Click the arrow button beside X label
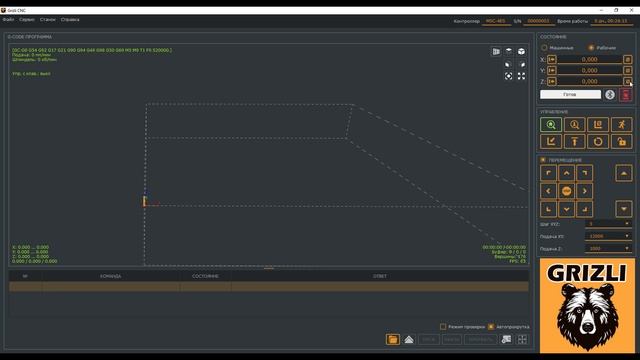Image resolution: width=640 pixels, height=360 pixels. pyautogui.click(x=551, y=60)
